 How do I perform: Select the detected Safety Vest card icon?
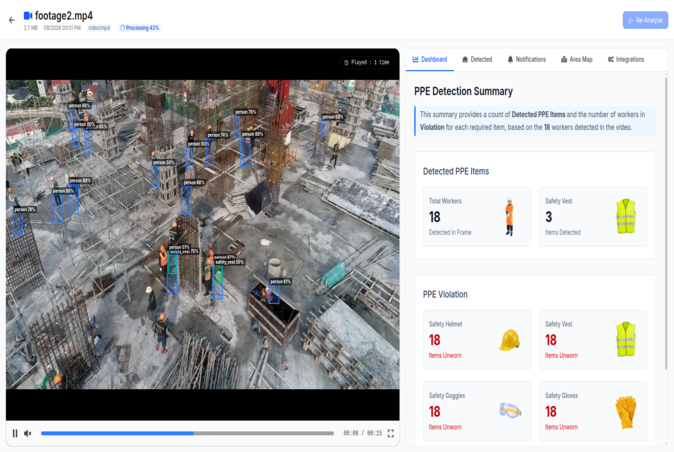(x=625, y=217)
